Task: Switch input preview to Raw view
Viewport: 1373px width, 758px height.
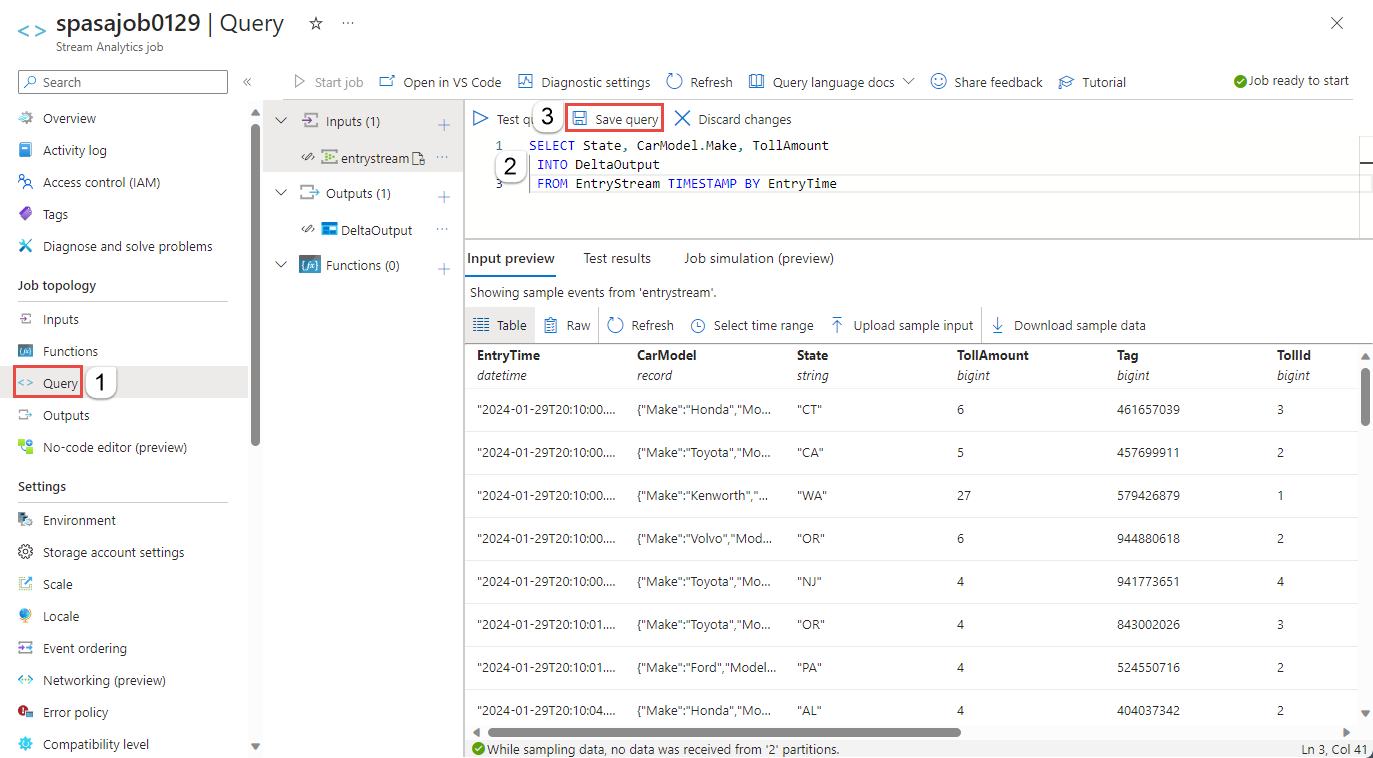Action: (567, 324)
